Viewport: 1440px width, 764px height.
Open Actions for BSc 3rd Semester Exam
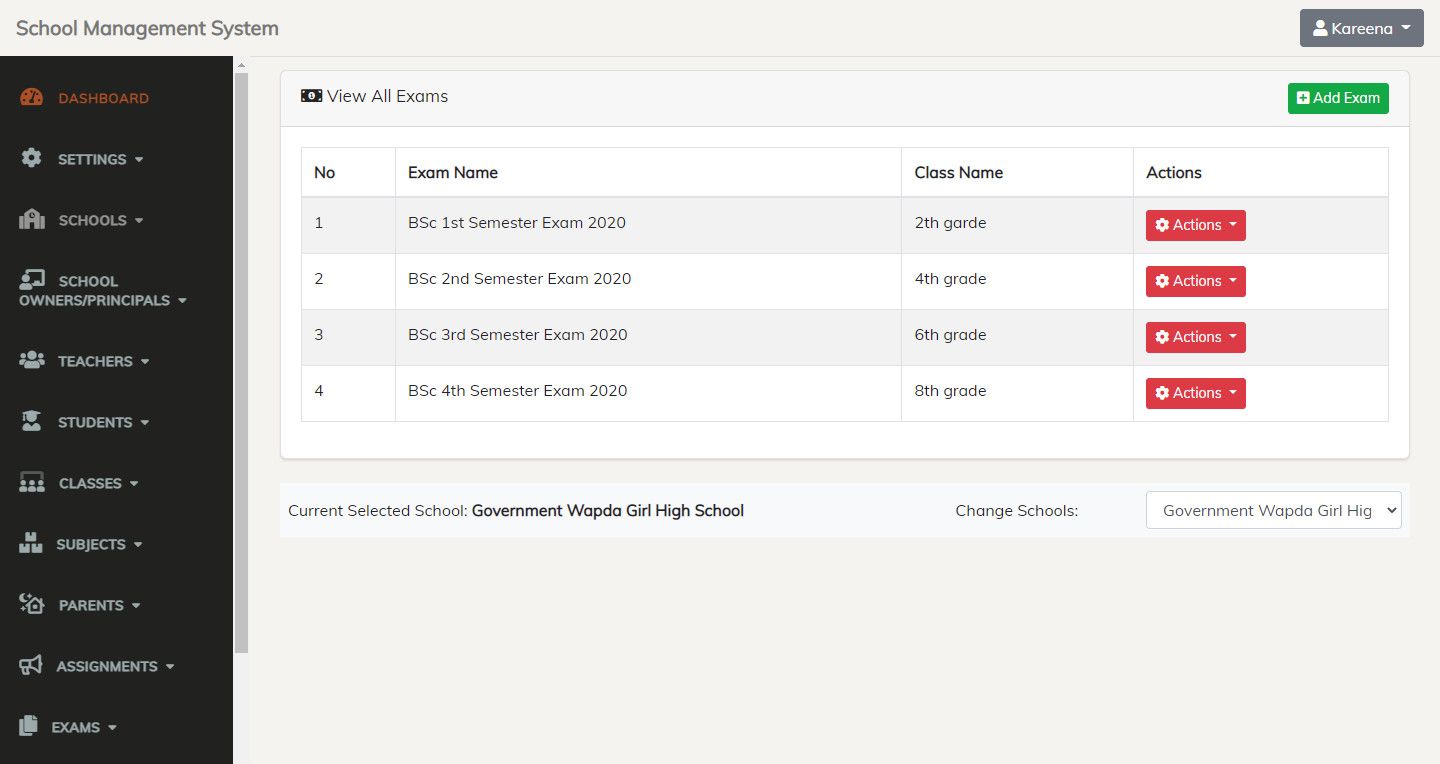(1195, 337)
